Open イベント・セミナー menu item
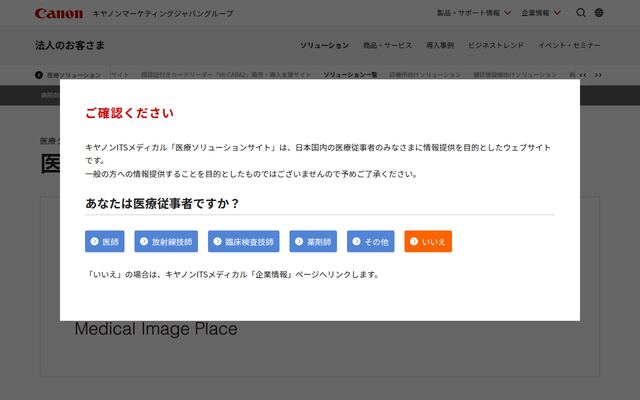This screenshot has height=400, width=640. 569,45
